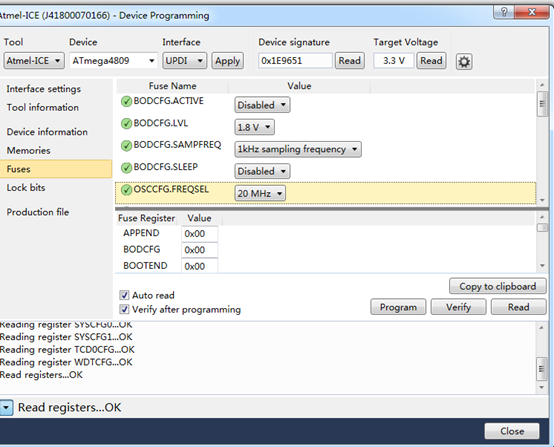Toggle the Auto read checkbox
Screen dimensions: 554x447
(124, 295)
